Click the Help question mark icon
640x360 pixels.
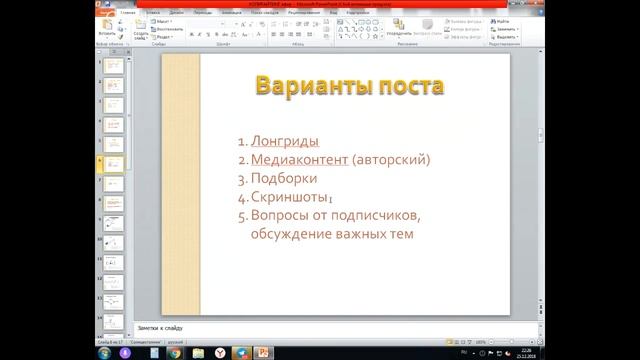coord(541,13)
